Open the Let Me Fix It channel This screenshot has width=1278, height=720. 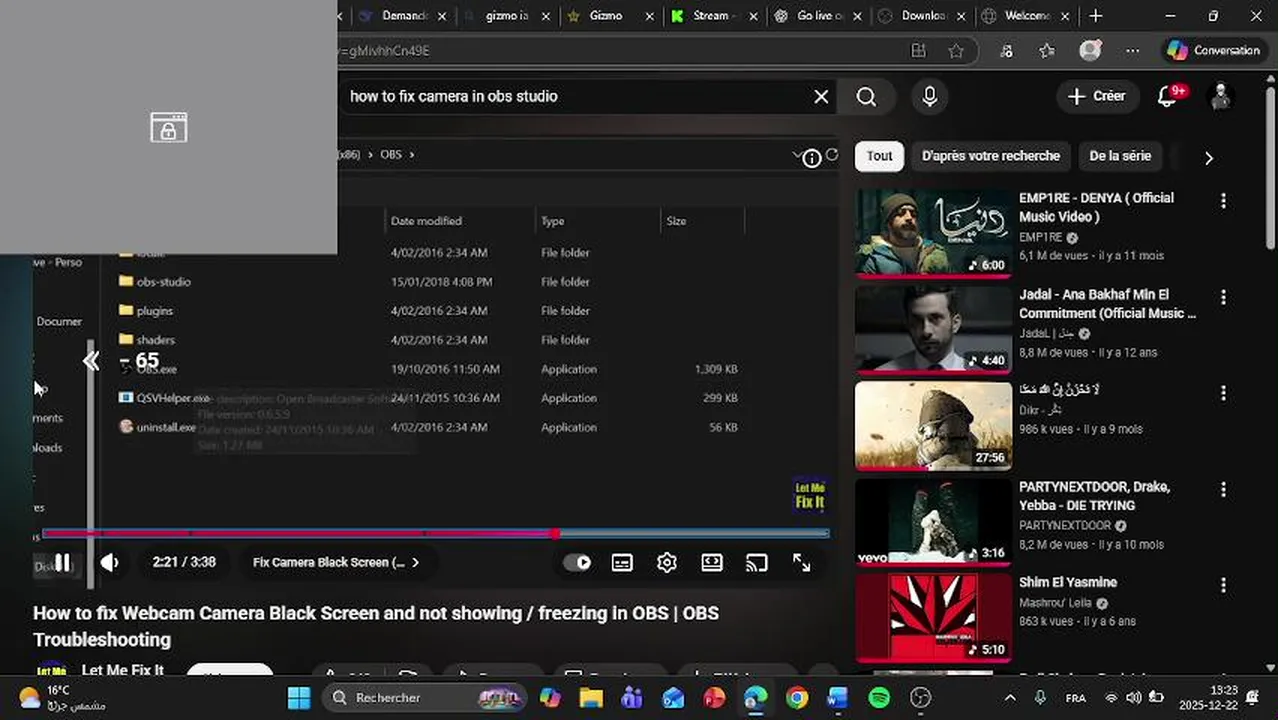pos(122,669)
